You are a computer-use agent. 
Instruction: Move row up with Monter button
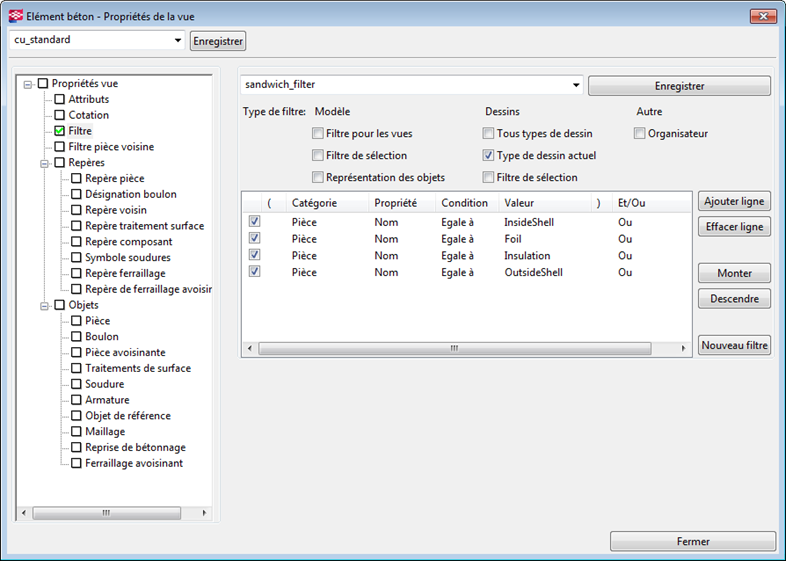coord(734,274)
